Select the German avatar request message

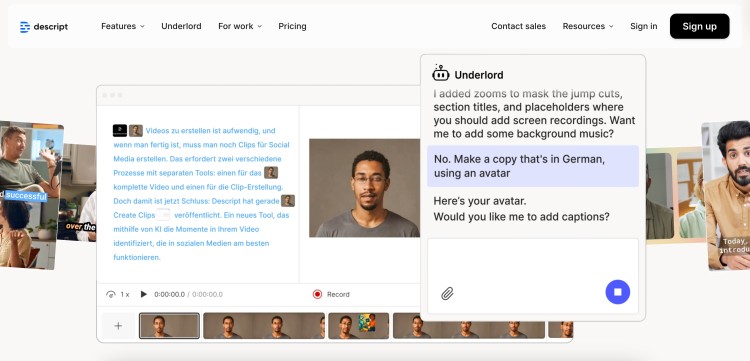[533, 166]
